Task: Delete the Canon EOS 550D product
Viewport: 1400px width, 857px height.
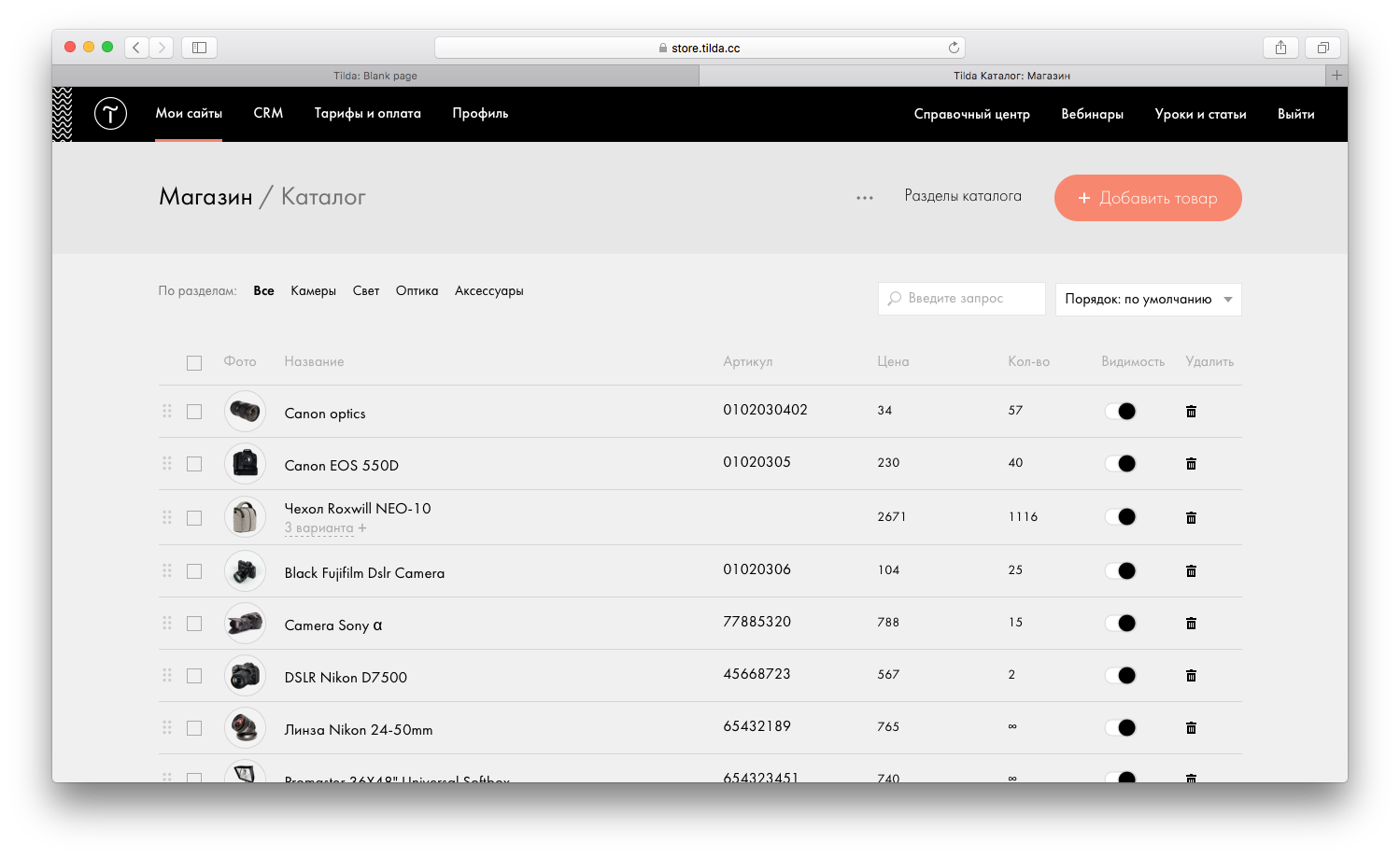Action: click(x=1191, y=463)
